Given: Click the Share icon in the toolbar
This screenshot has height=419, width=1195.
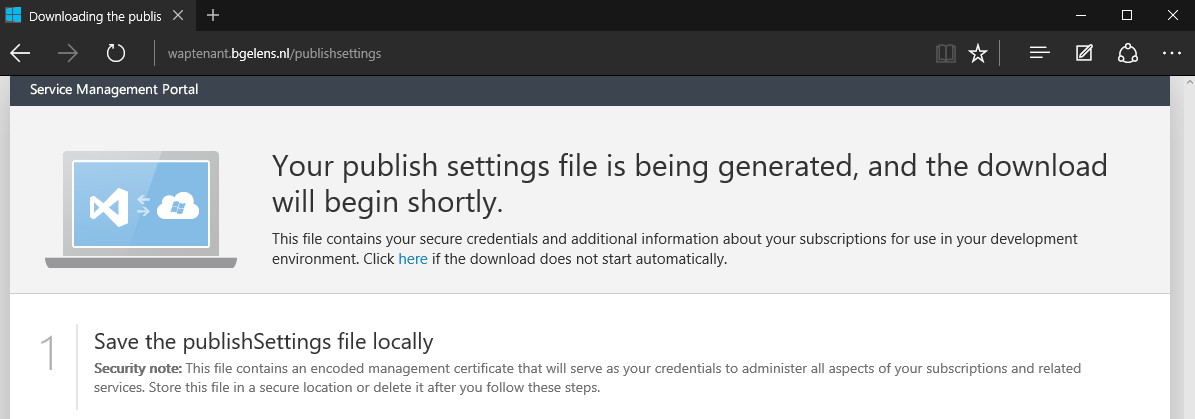Looking at the screenshot, I should (x=1128, y=53).
